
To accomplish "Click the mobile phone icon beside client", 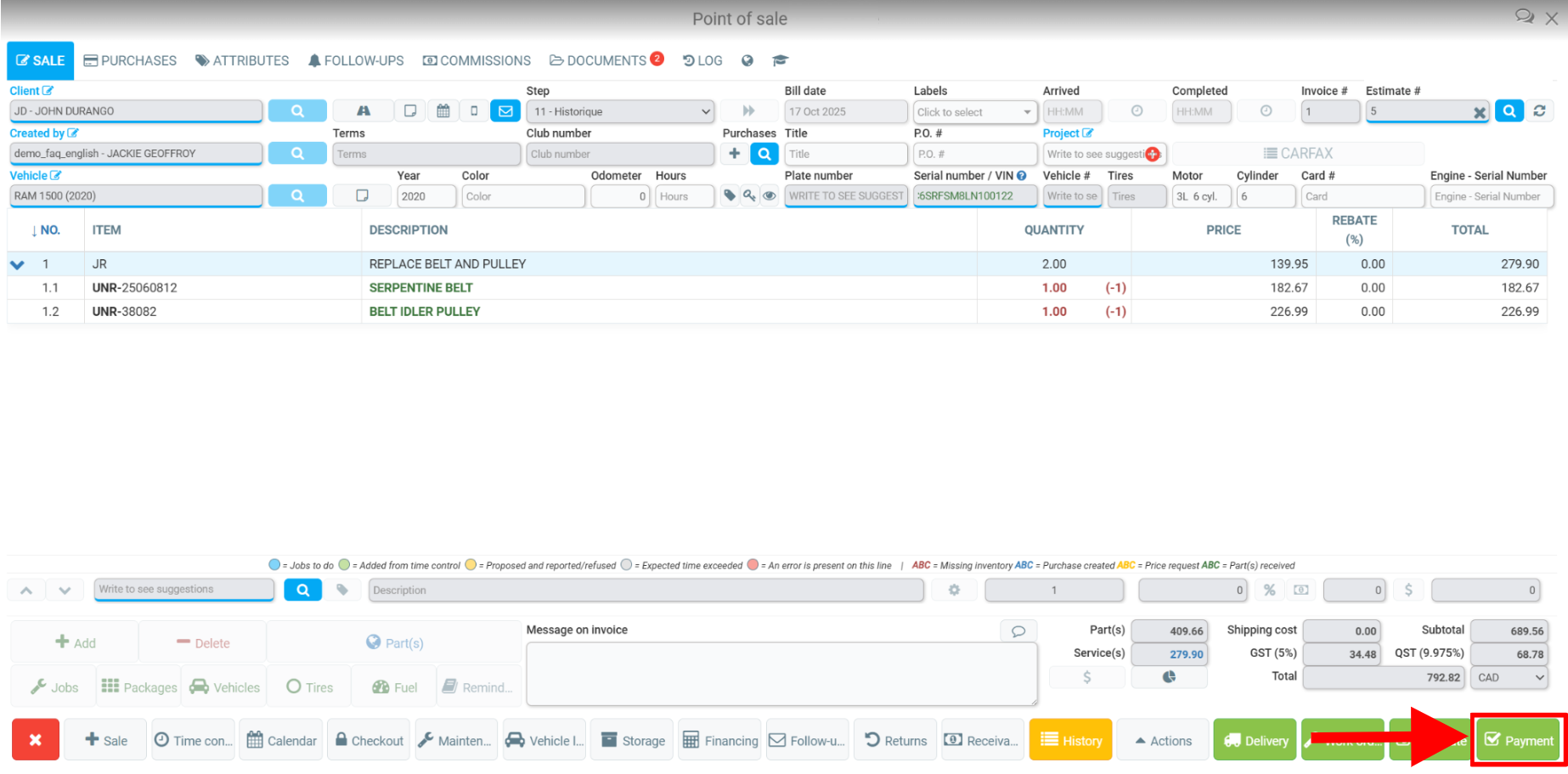I will tap(474, 111).
